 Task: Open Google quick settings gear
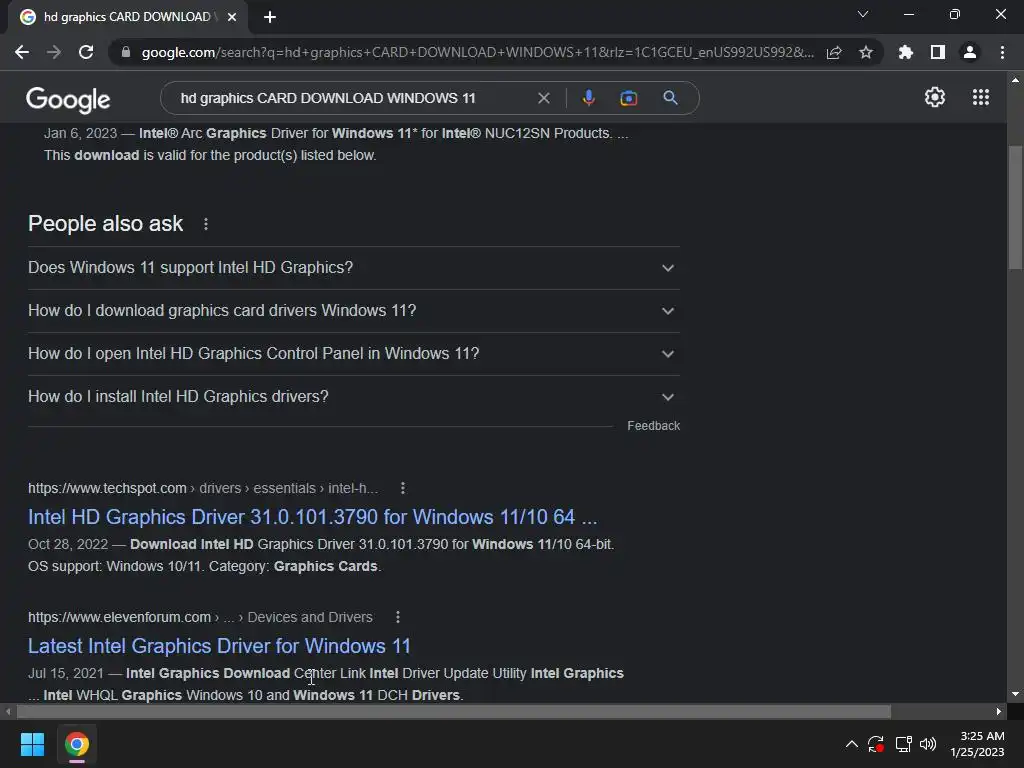(x=935, y=97)
